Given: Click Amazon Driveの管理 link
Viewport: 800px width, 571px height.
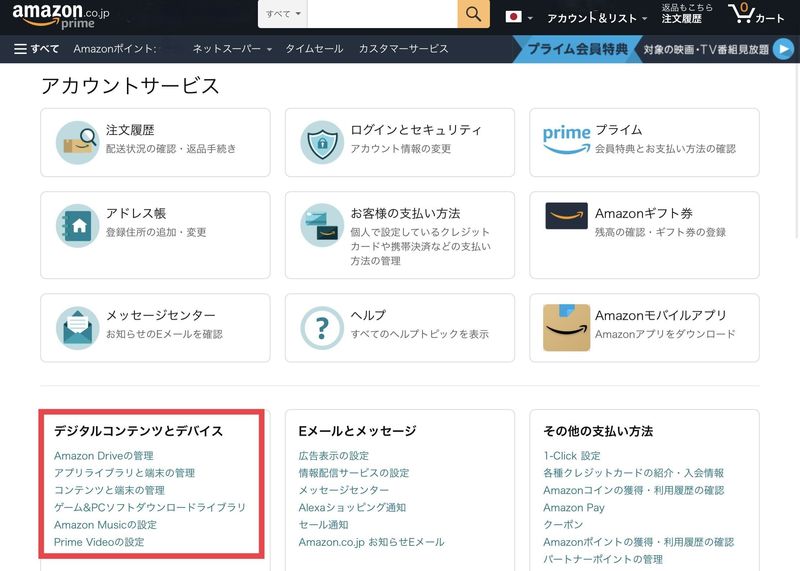Looking at the screenshot, I should tap(104, 456).
